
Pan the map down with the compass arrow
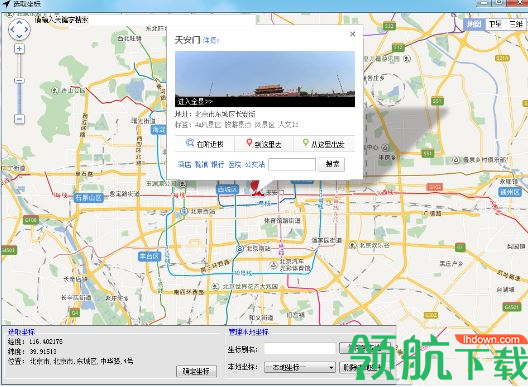(x=19, y=36)
